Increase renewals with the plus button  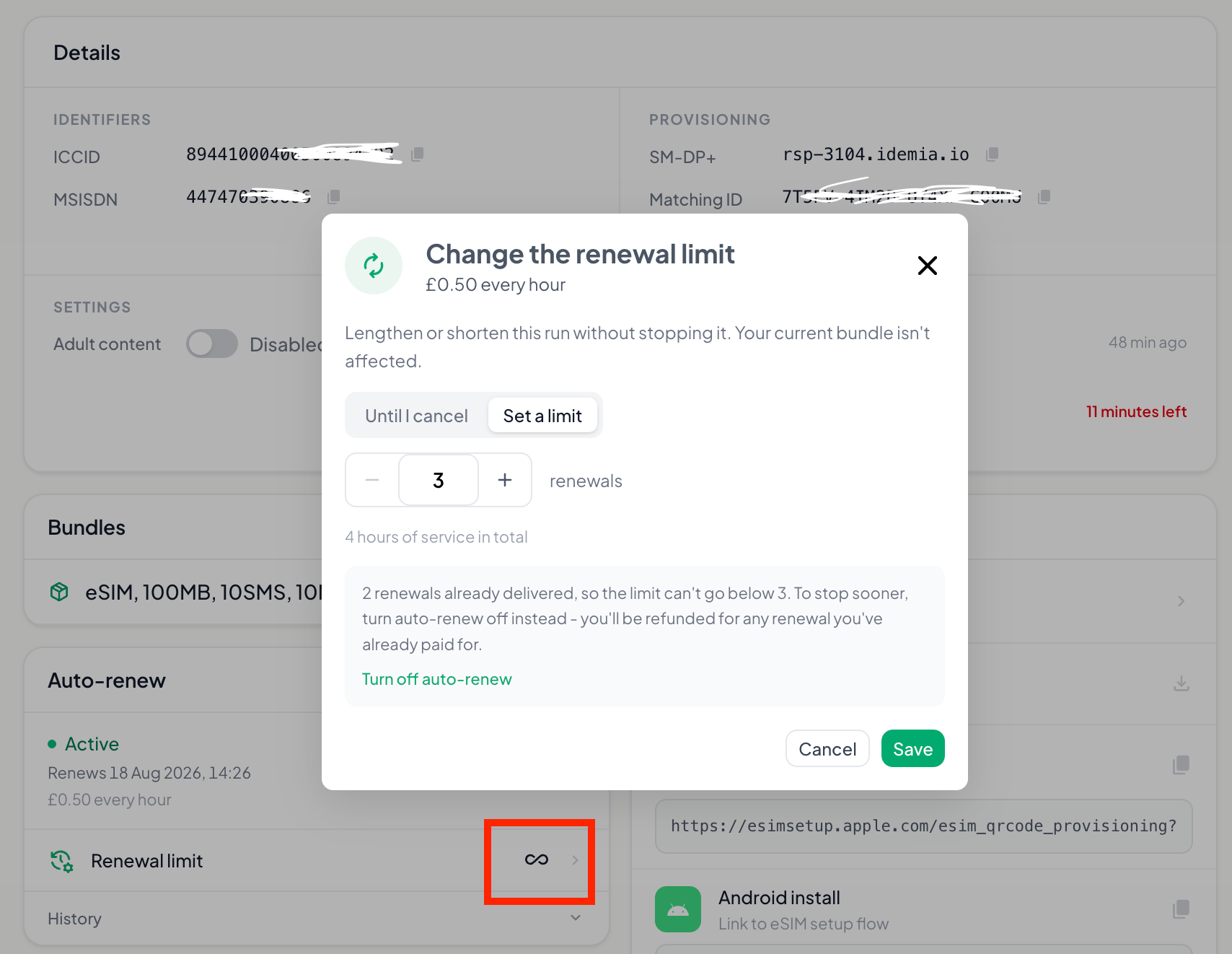(505, 480)
